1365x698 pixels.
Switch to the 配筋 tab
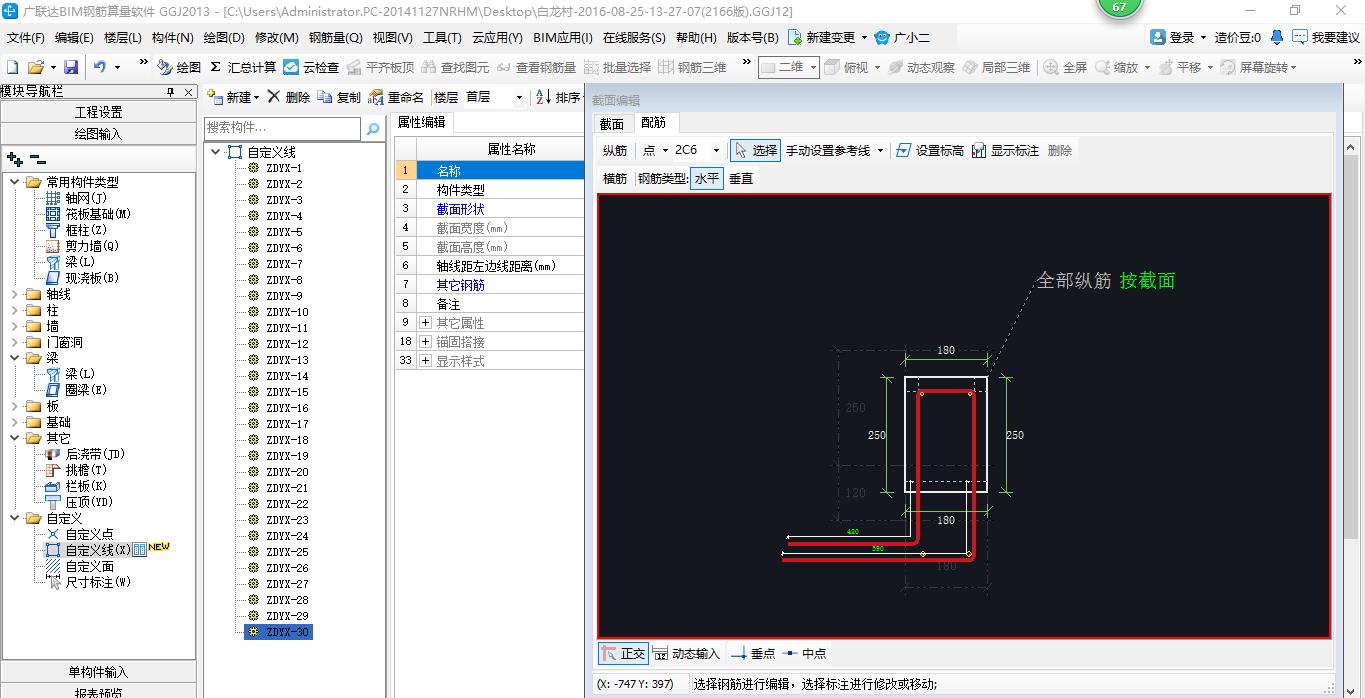654,123
